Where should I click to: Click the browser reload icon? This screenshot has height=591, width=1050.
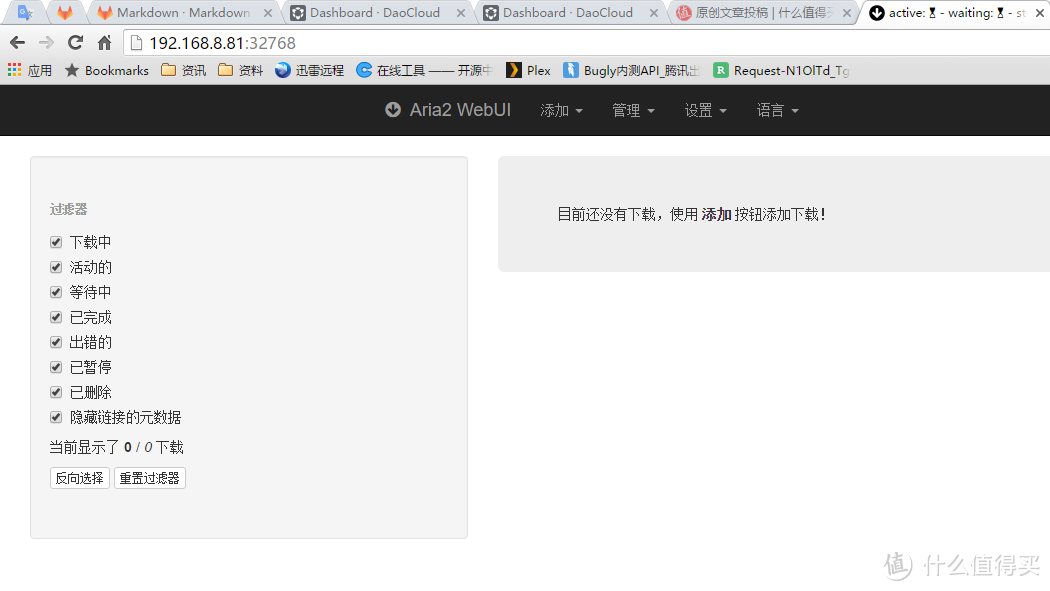(x=75, y=43)
